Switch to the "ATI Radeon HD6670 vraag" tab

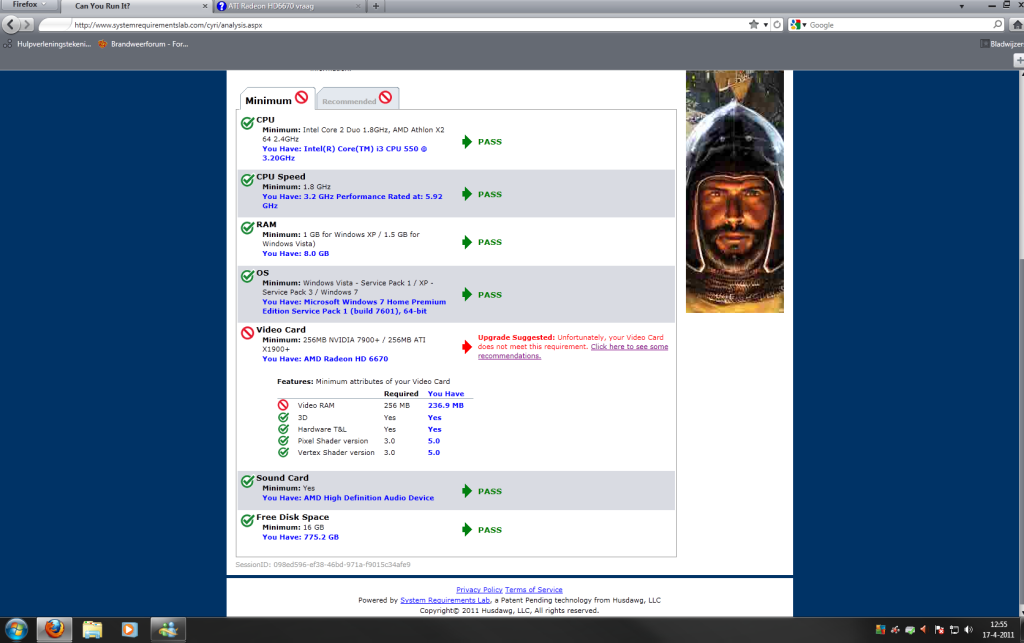point(289,7)
